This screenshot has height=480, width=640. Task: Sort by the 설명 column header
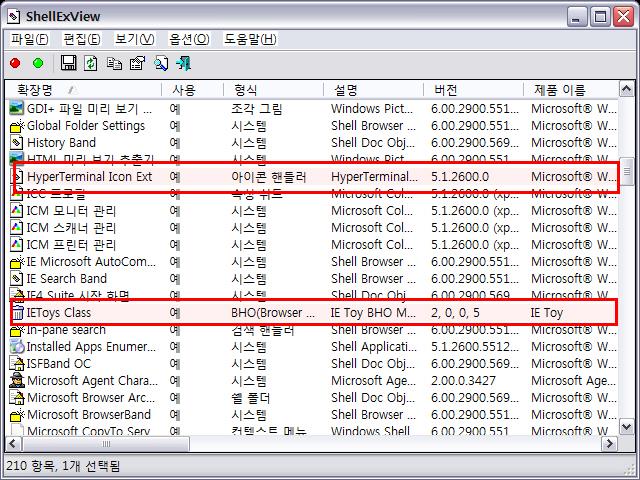click(373, 90)
